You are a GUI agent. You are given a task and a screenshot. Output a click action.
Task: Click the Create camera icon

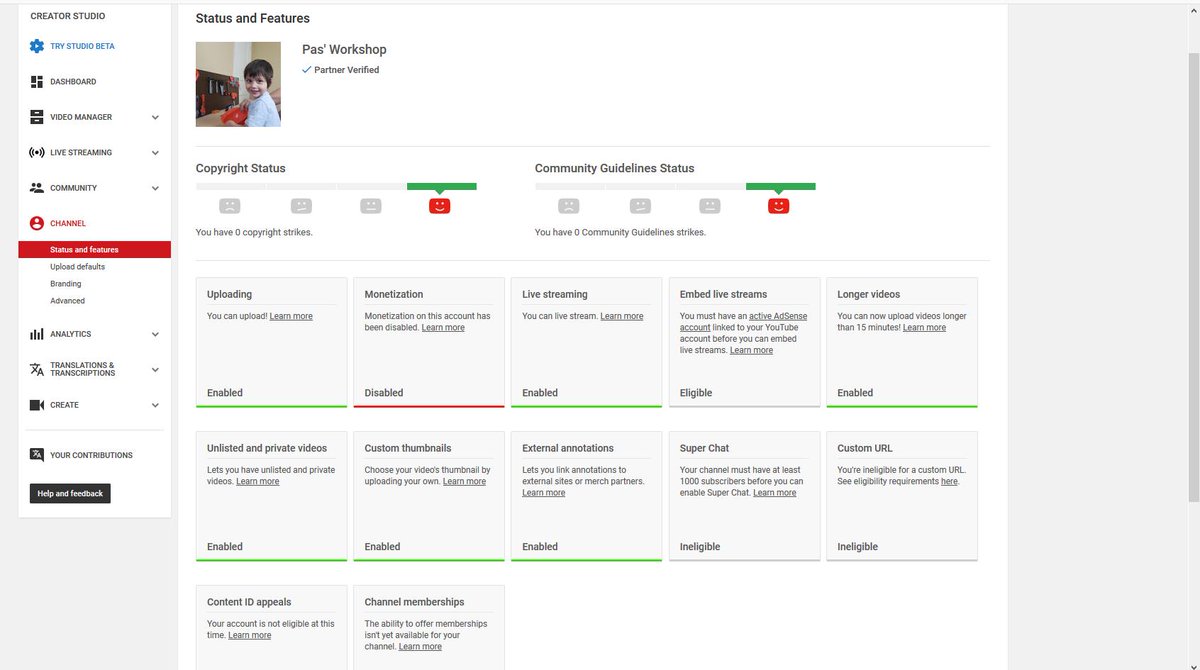(x=37, y=405)
